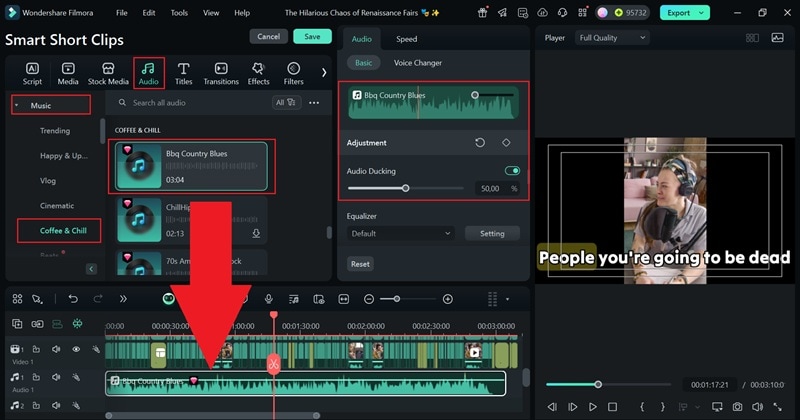The image size is (800, 420).
Task: Save the Smart Short Clips project
Action: click(x=312, y=36)
